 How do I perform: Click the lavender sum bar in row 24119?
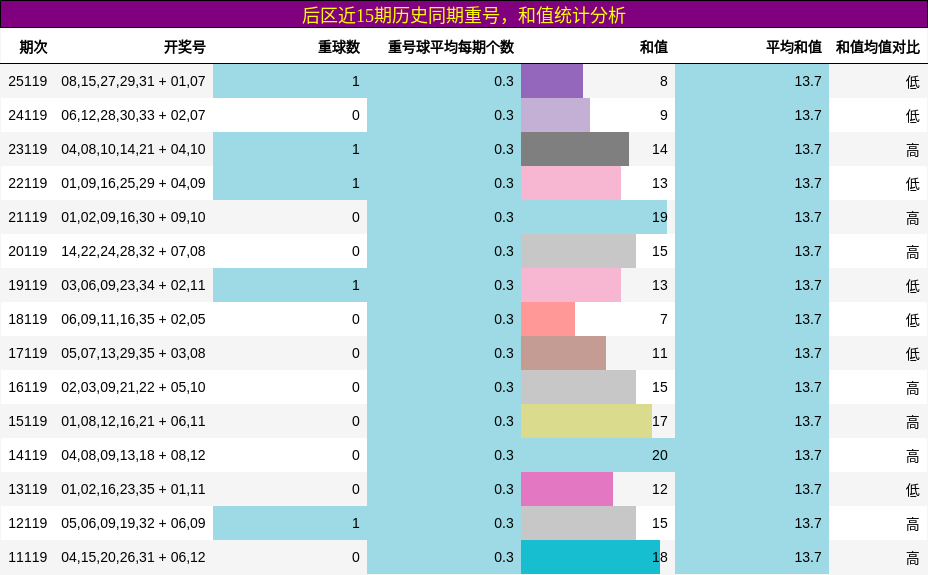[x=555, y=115]
